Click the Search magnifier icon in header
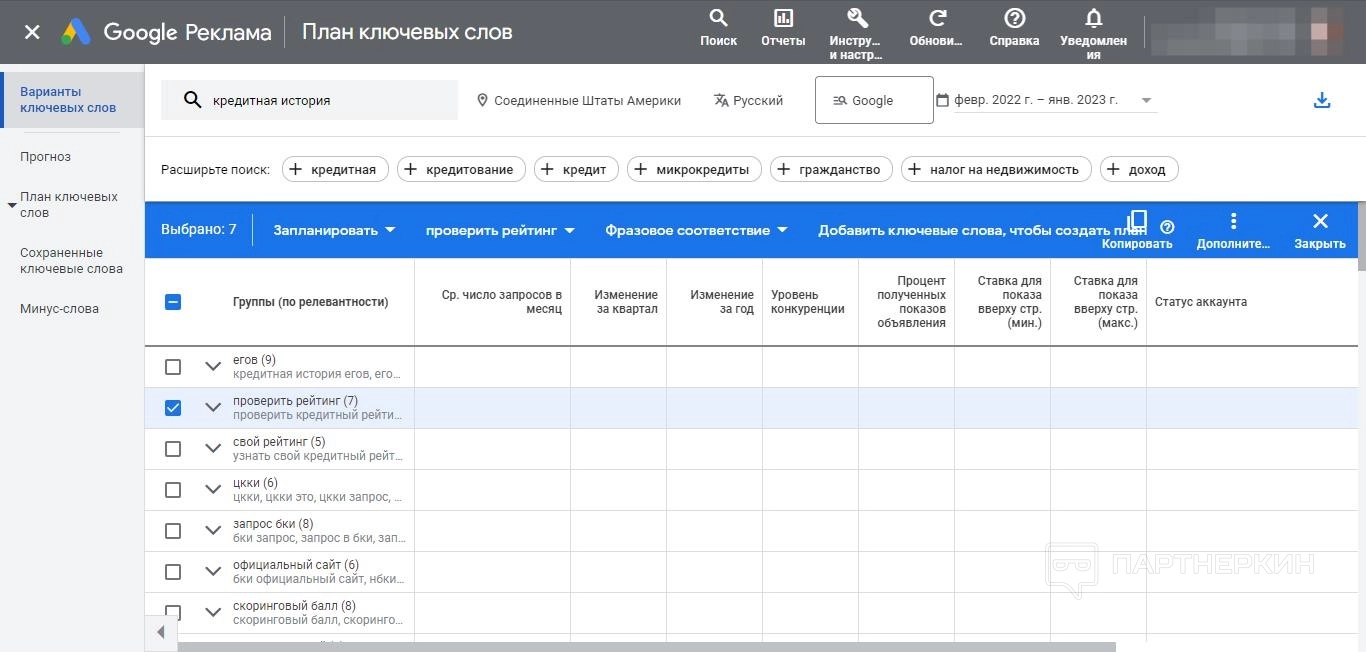This screenshot has height=652, width=1366. tap(718, 19)
